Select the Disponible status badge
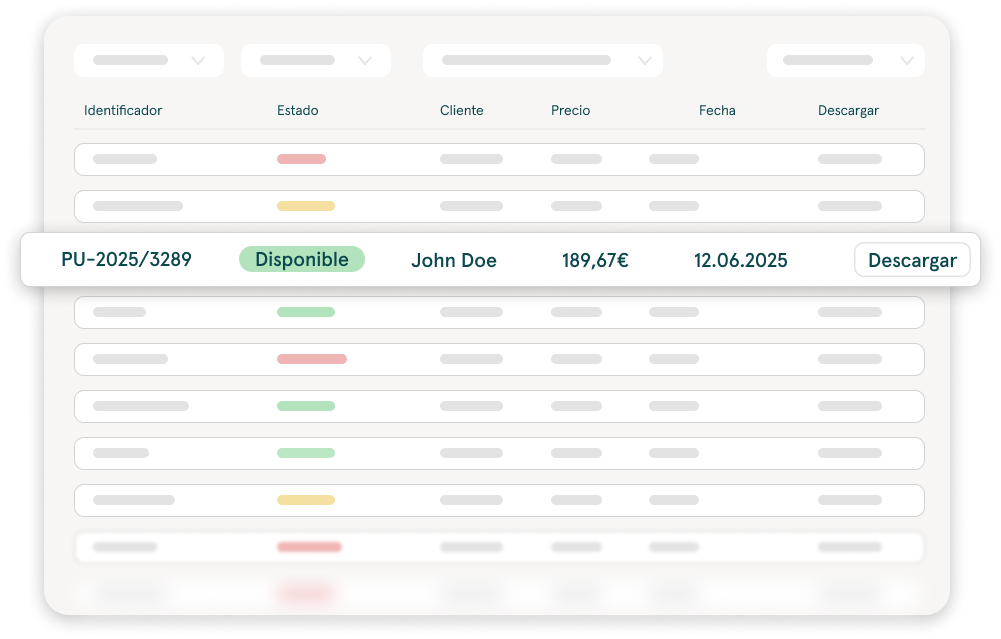Image resolution: width=1001 pixels, height=639 pixels. tap(302, 259)
